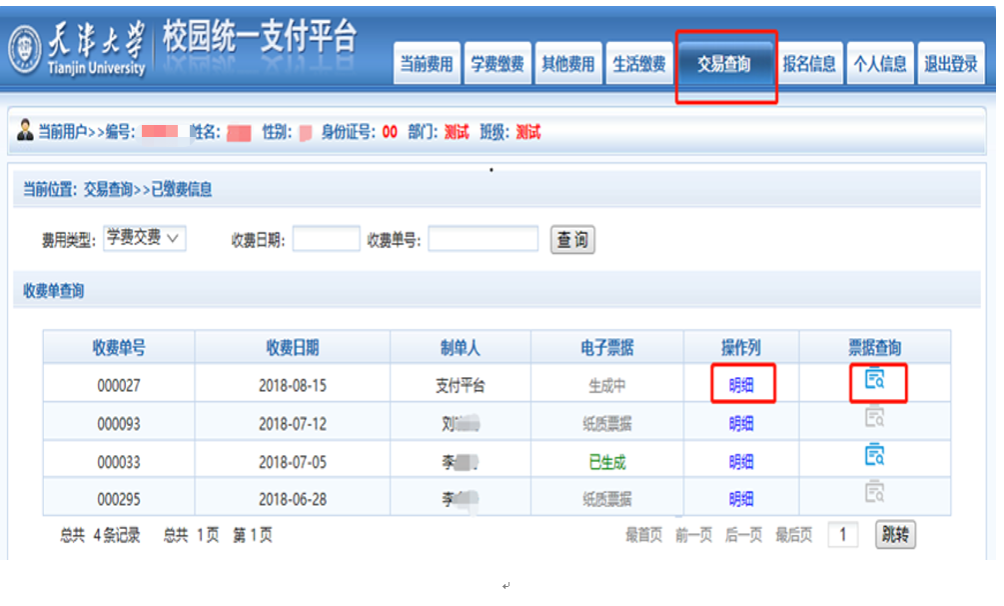The height and width of the screenshot is (606, 1004).
Task: Click 退出登录 to log out
Action: tap(950, 64)
